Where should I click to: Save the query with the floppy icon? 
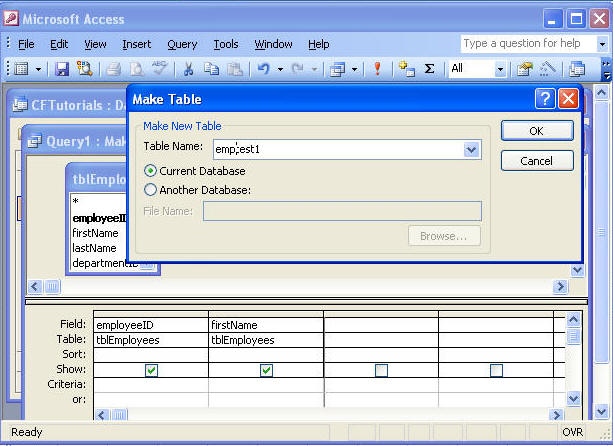(62, 69)
